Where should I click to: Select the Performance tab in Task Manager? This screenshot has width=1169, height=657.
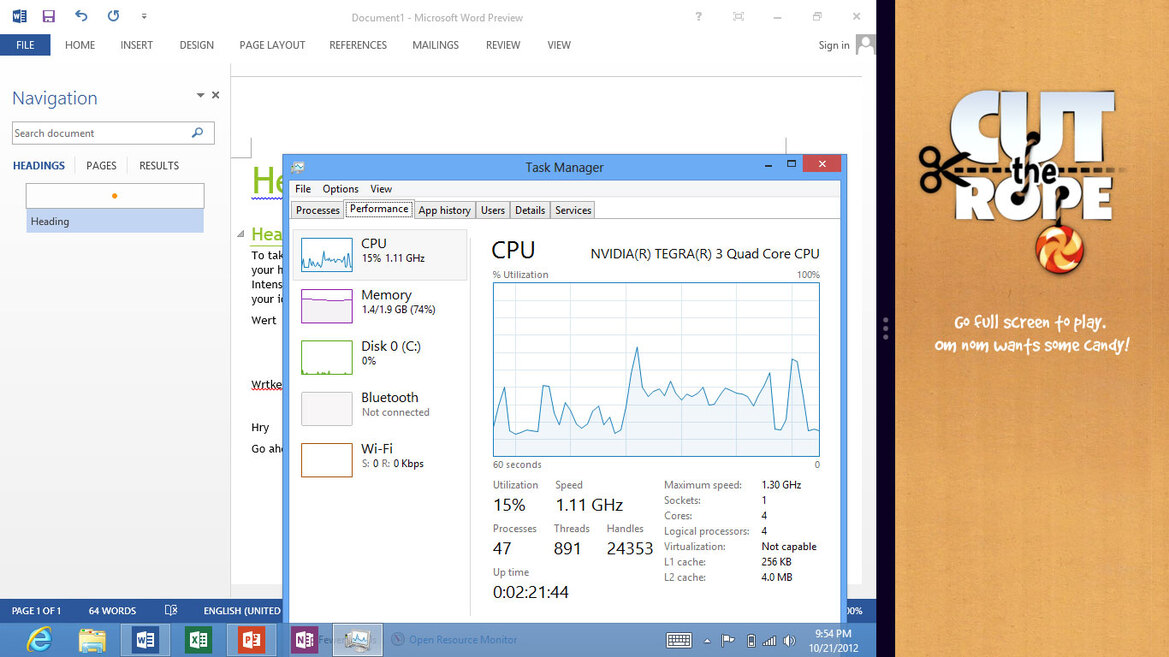pyautogui.click(x=379, y=209)
